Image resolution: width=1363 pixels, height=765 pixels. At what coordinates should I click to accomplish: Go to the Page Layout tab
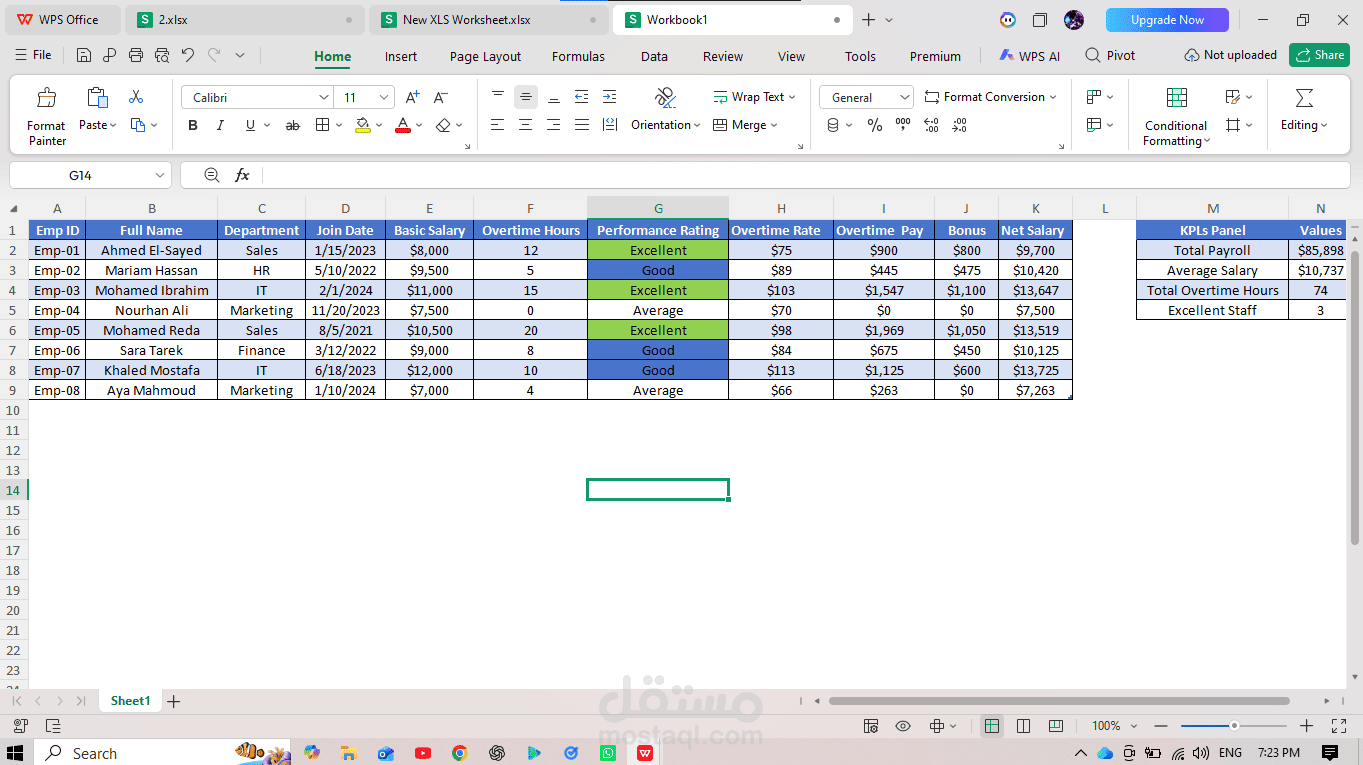pyautogui.click(x=486, y=56)
